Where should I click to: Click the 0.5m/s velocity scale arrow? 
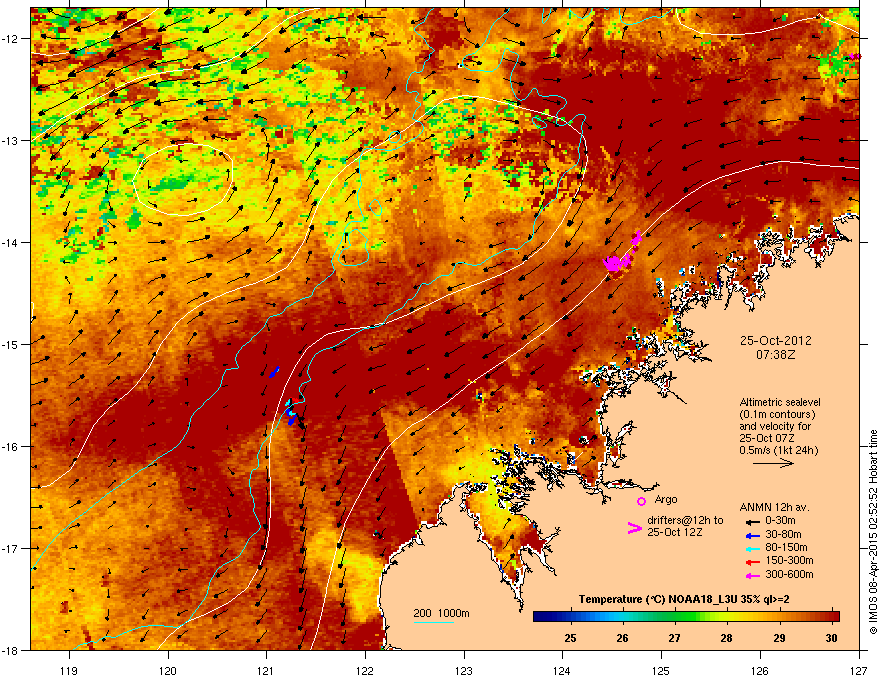[x=773, y=463]
